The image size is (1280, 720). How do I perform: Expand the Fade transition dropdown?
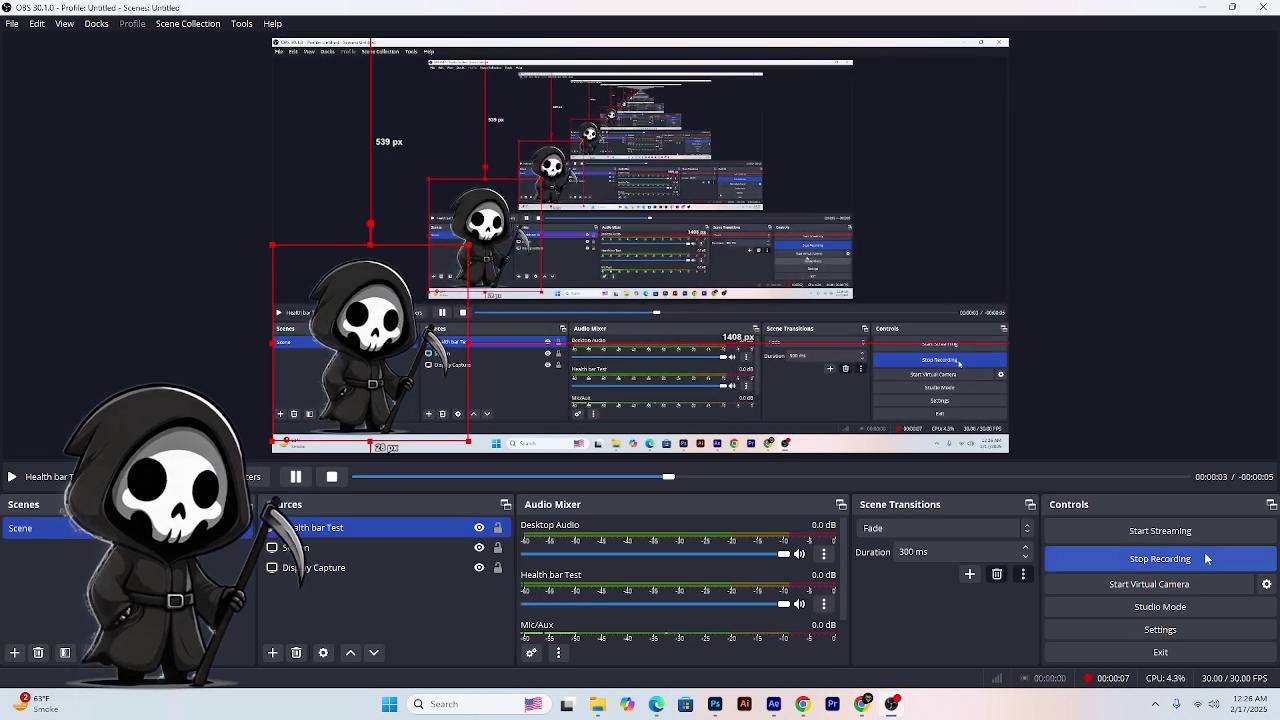[x=1026, y=527]
